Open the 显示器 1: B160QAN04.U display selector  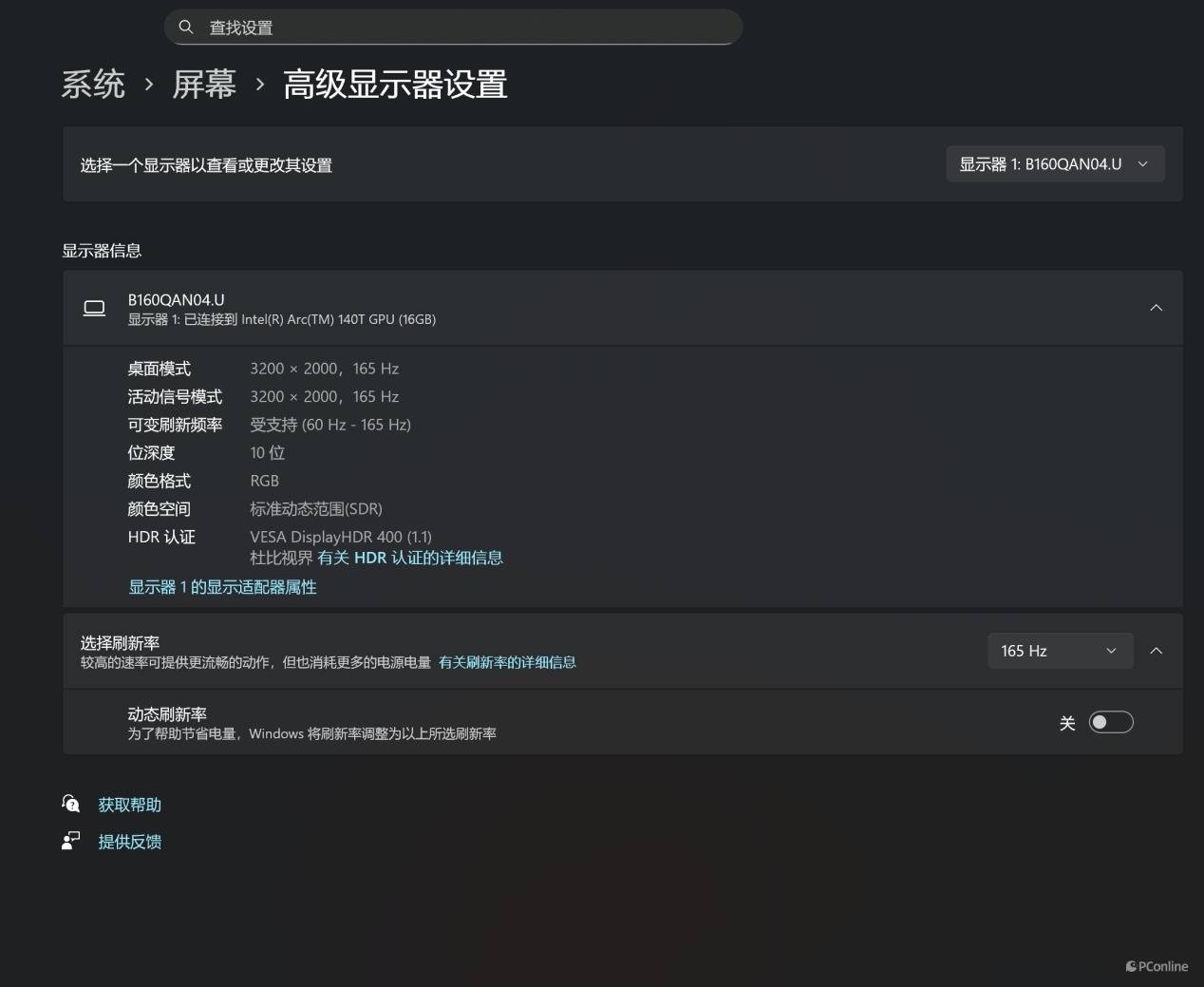(1054, 164)
